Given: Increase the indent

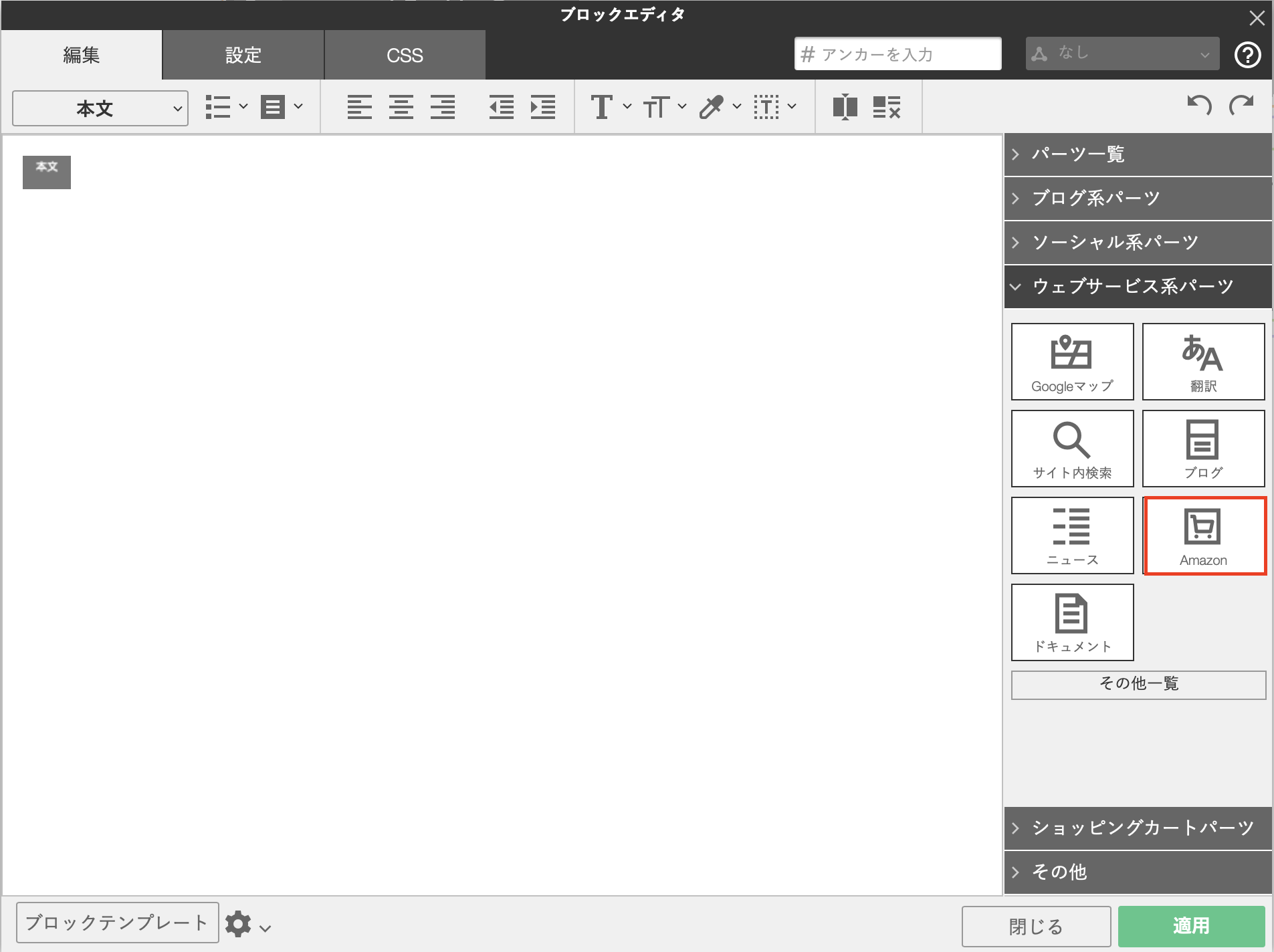Looking at the screenshot, I should [543, 107].
